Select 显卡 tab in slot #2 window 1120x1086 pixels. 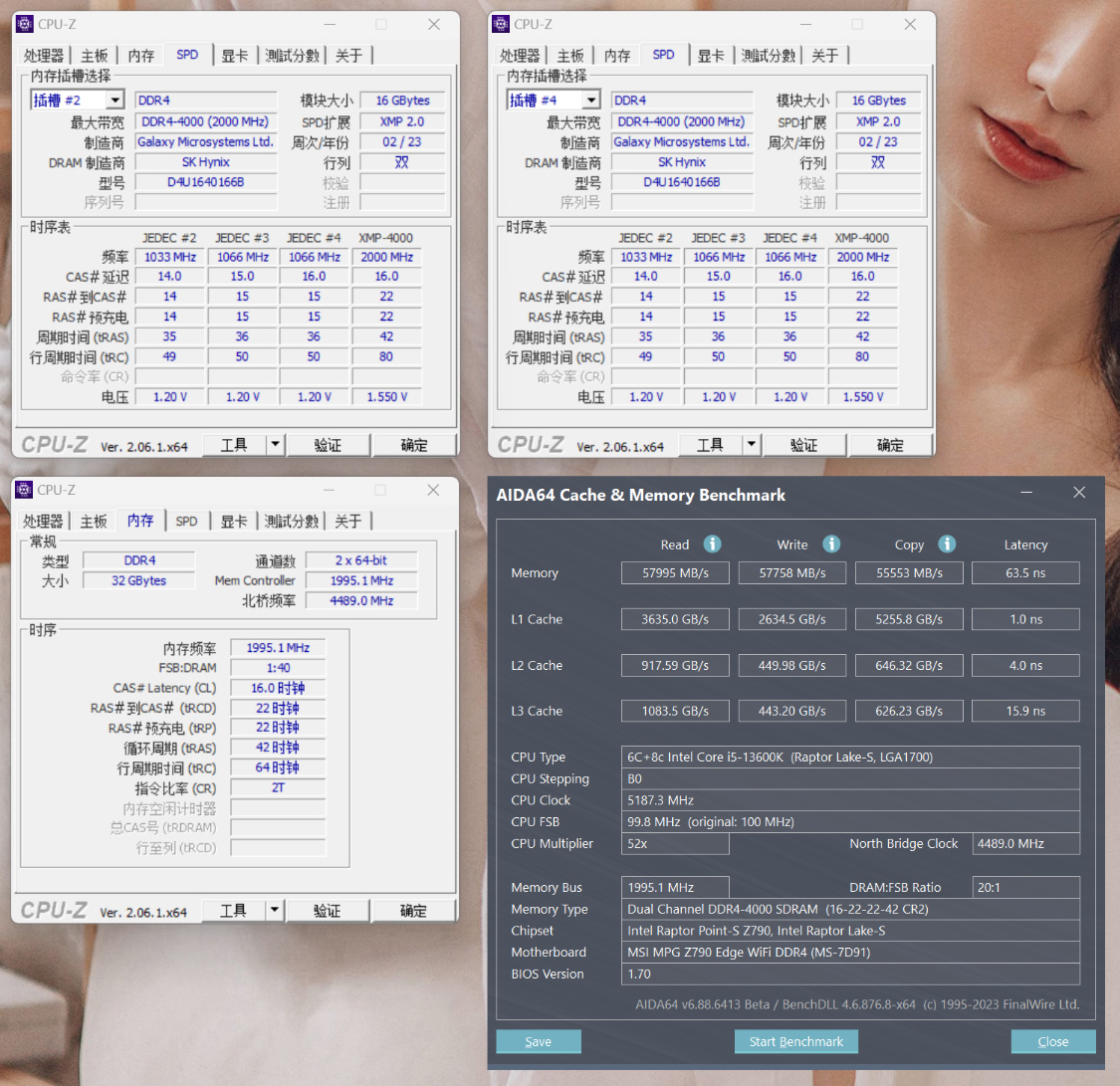[x=234, y=56]
